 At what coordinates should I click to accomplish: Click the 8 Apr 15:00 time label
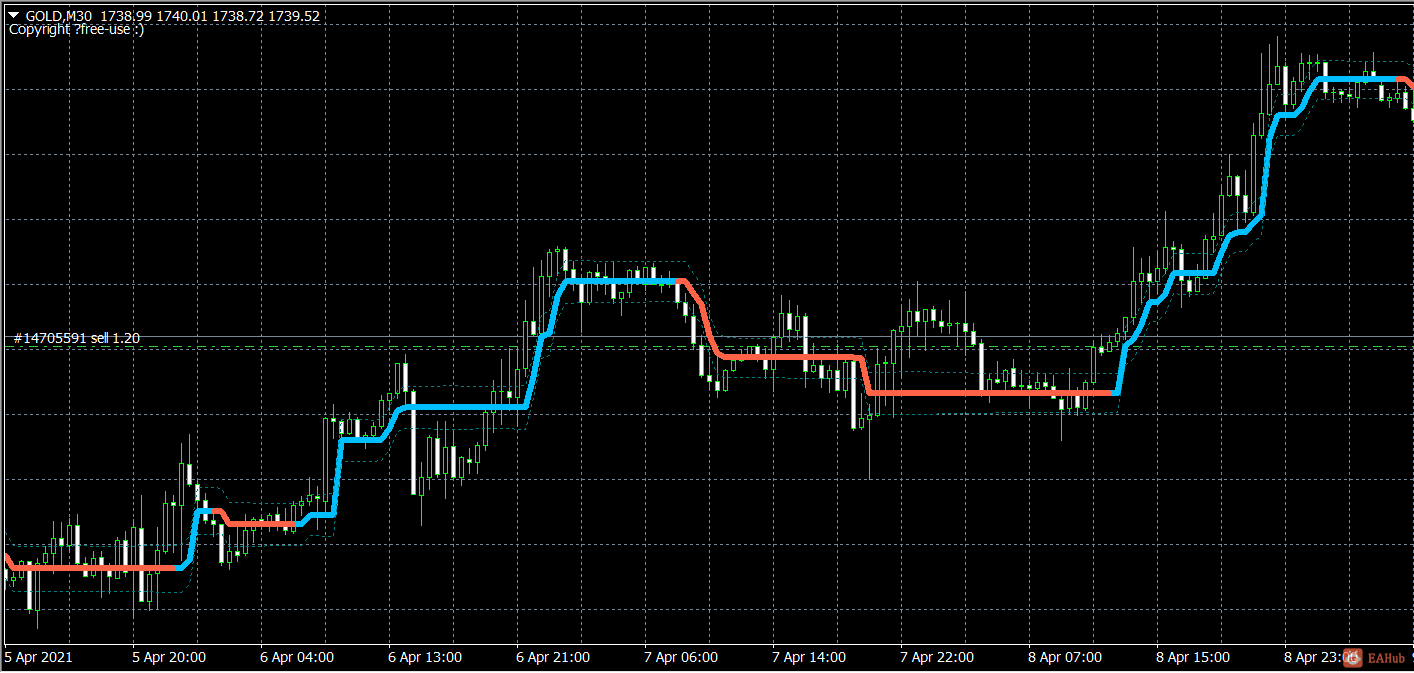tap(1193, 657)
